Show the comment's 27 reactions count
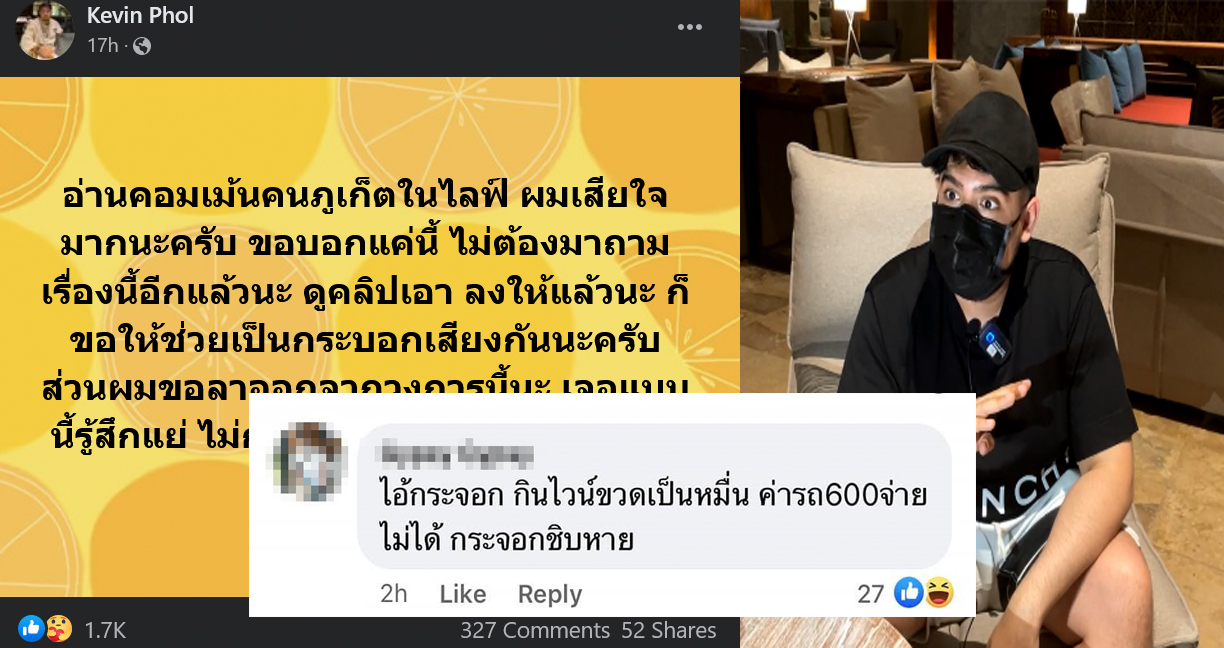This screenshot has height=648, width=1224. [871, 594]
